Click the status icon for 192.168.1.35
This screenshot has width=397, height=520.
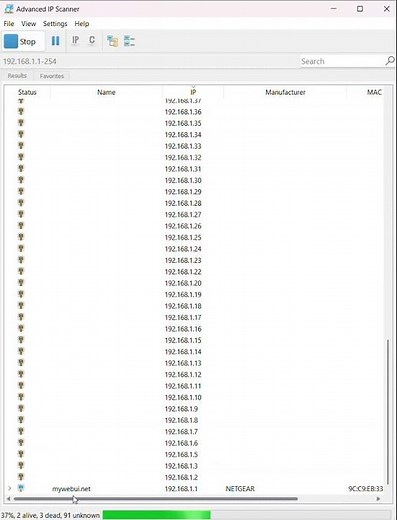tap(21, 123)
